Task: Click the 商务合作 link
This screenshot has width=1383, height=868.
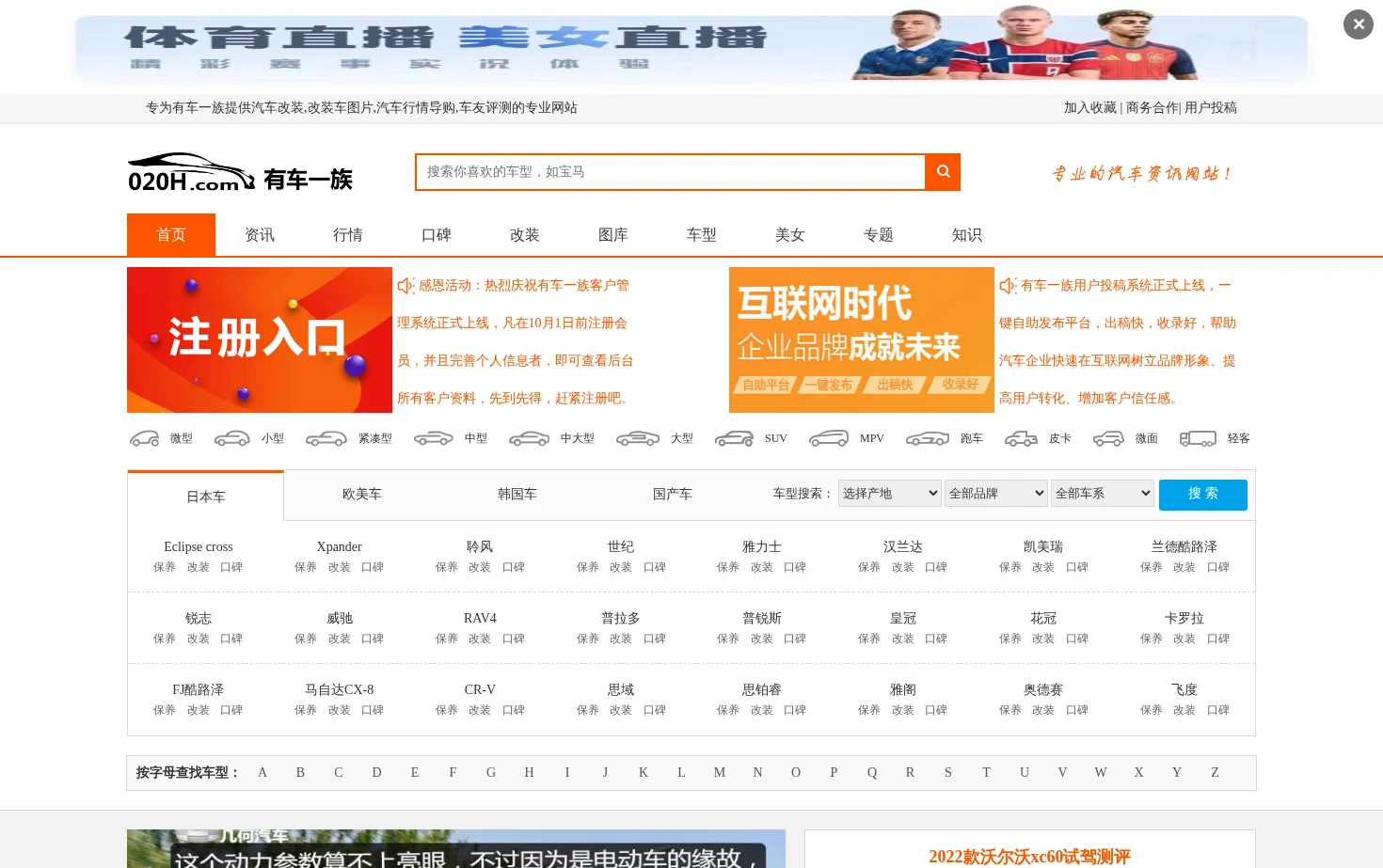Action: (1152, 108)
